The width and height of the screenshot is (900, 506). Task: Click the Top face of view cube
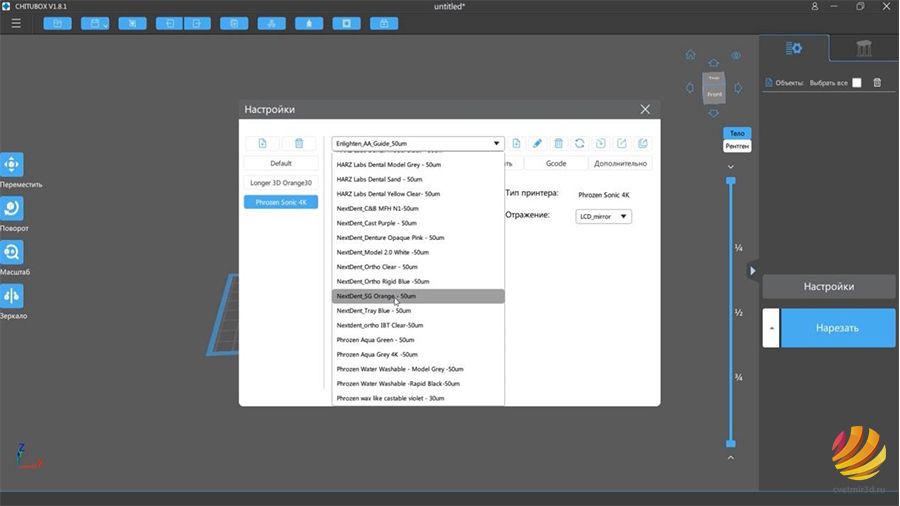(714, 78)
